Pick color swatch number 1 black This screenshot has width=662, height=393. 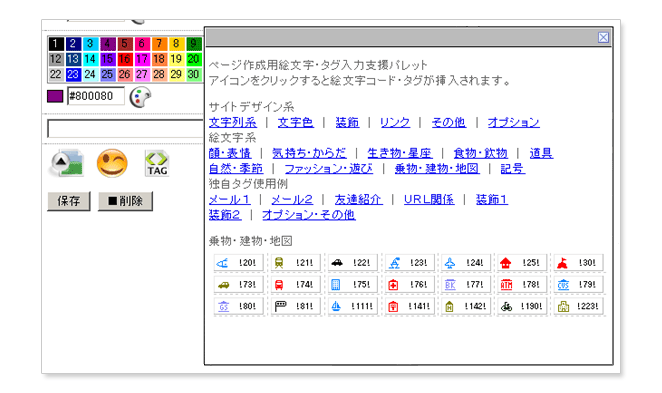(56, 43)
